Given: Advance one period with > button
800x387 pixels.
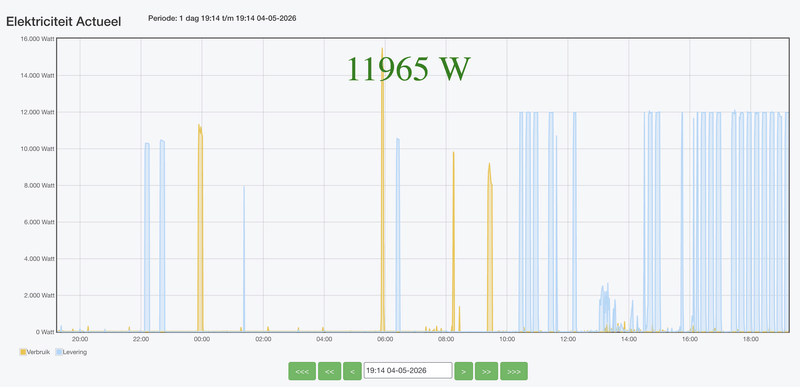Looking at the screenshot, I should pos(463,371).
